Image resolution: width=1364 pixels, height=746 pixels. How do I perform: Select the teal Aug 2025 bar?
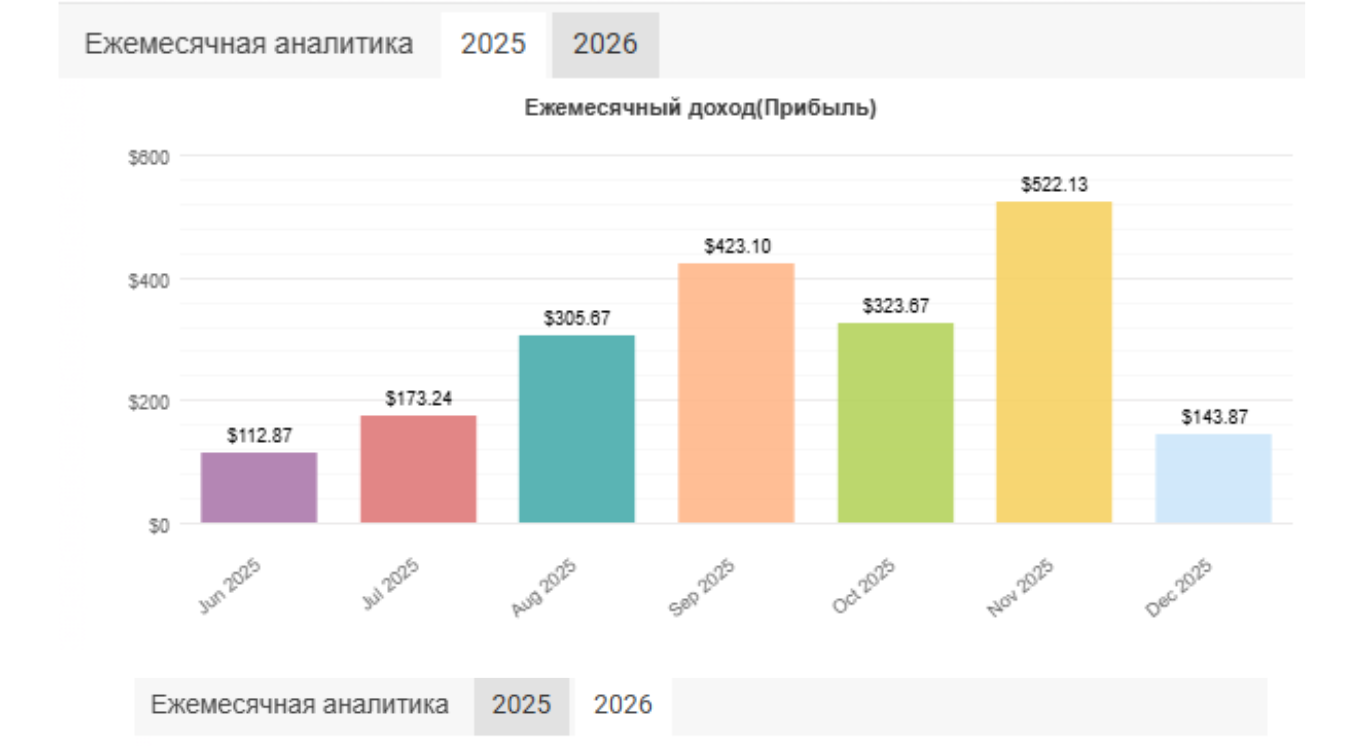click(x=577, y=428)
